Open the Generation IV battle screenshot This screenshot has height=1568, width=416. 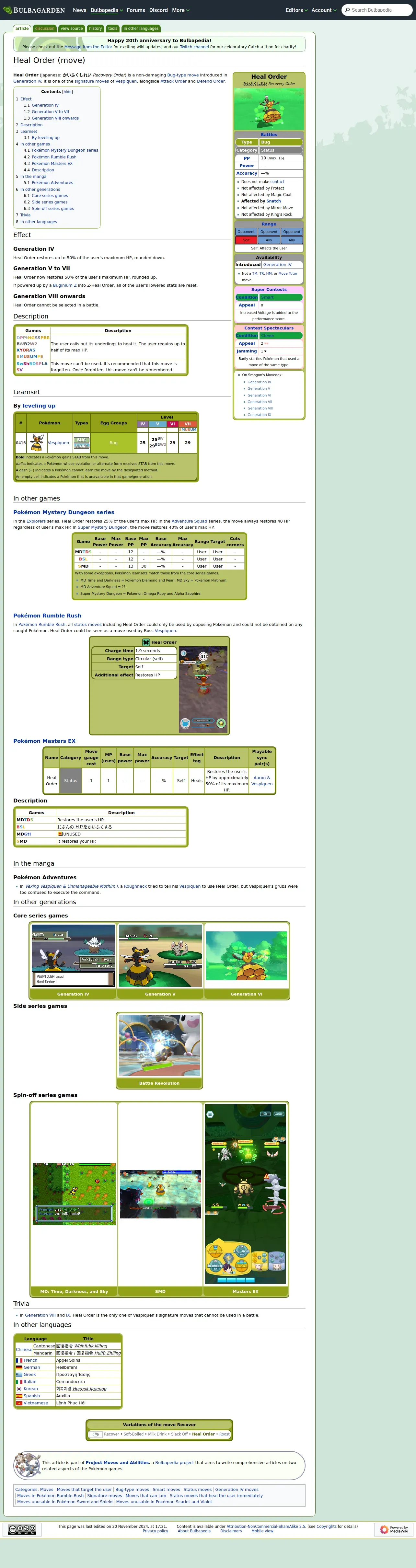tap(73, 956)
